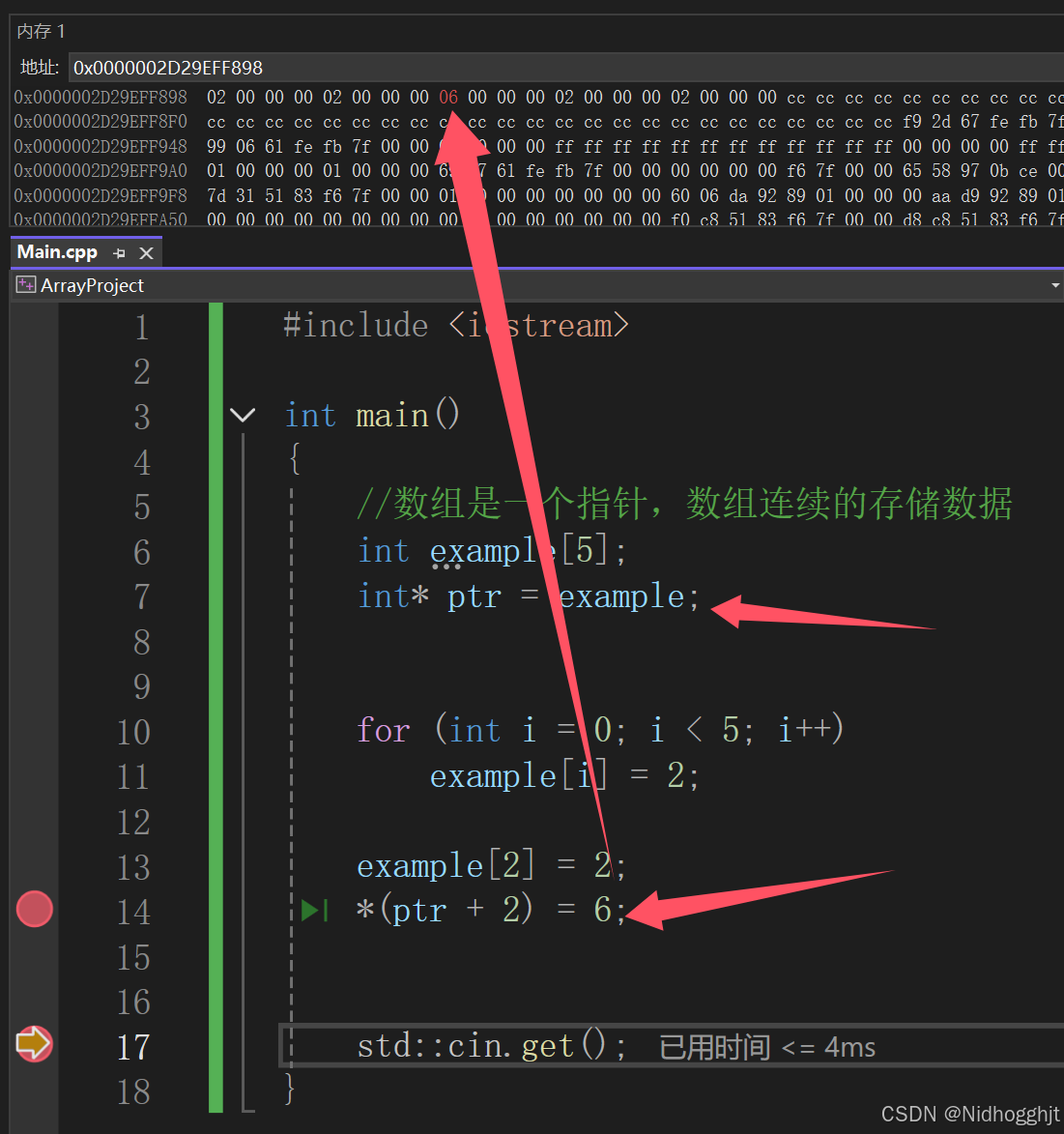Viewport: 1064px width, 1134px height.
Task: Pin the Main.cpp tab
Action: [x=119, y=253]
